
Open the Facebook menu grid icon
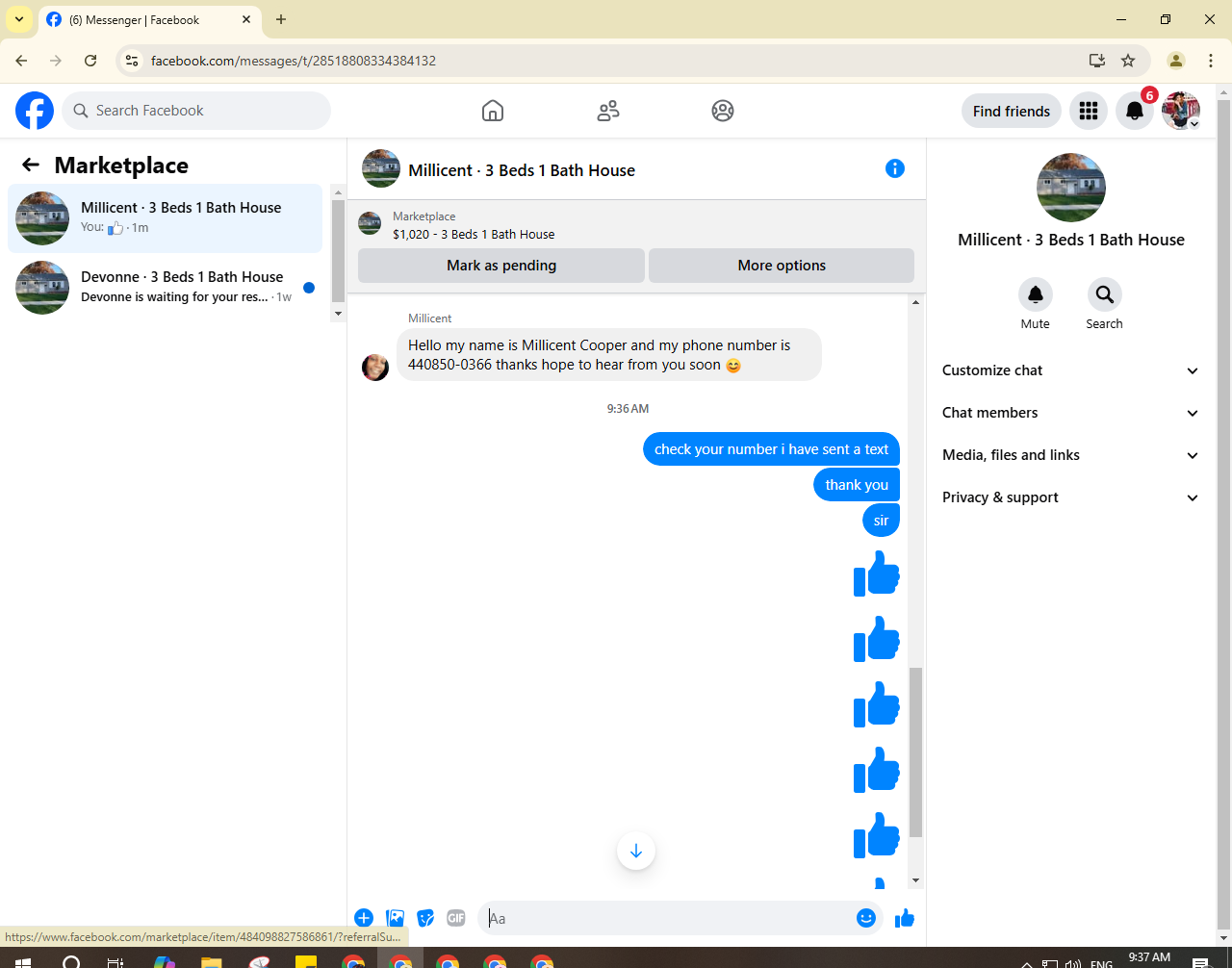coord(1089,111)
